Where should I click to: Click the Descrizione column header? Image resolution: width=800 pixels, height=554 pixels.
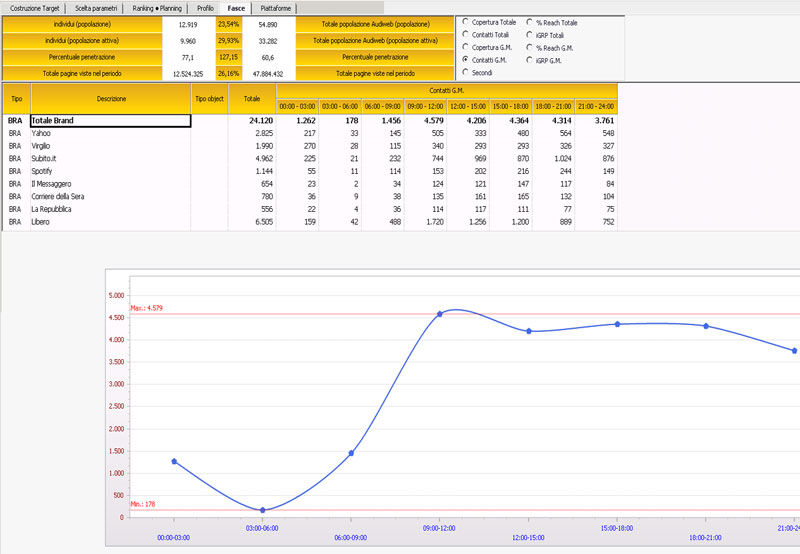[x=111, y=99]
